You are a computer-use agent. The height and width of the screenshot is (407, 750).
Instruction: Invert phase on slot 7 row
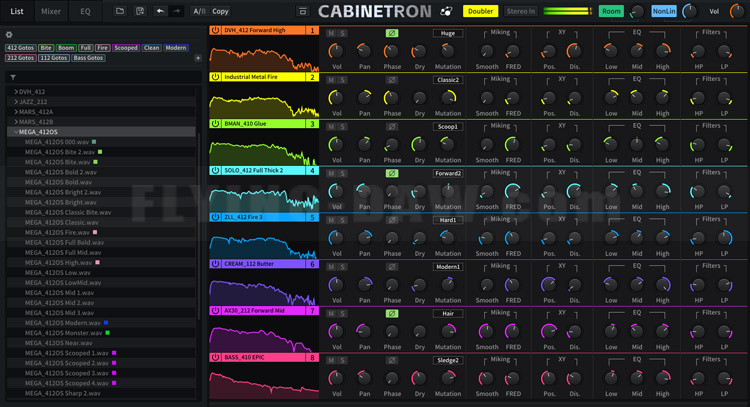[x=392, y=314]
